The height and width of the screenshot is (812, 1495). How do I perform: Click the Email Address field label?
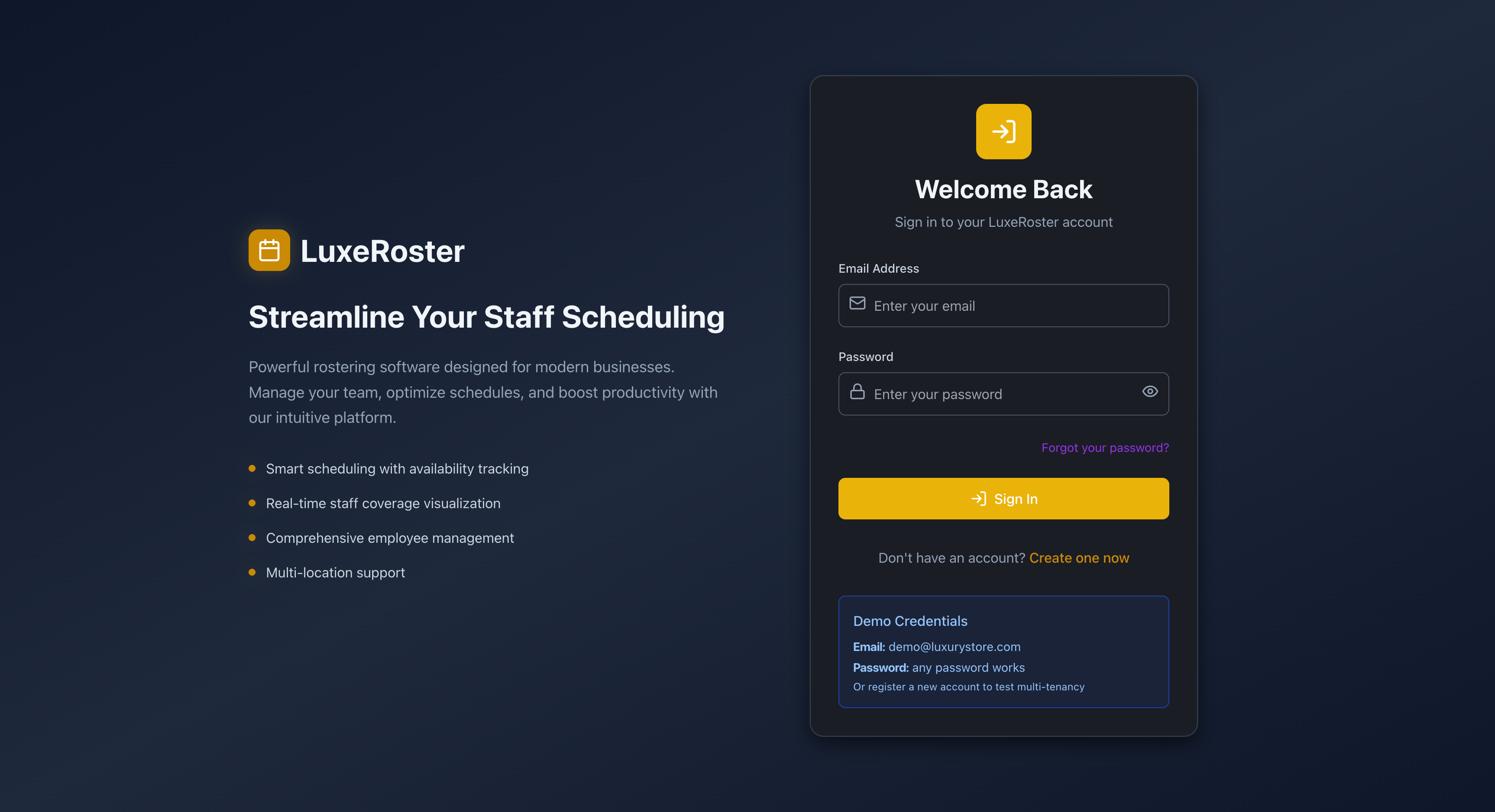coord(879,268)
